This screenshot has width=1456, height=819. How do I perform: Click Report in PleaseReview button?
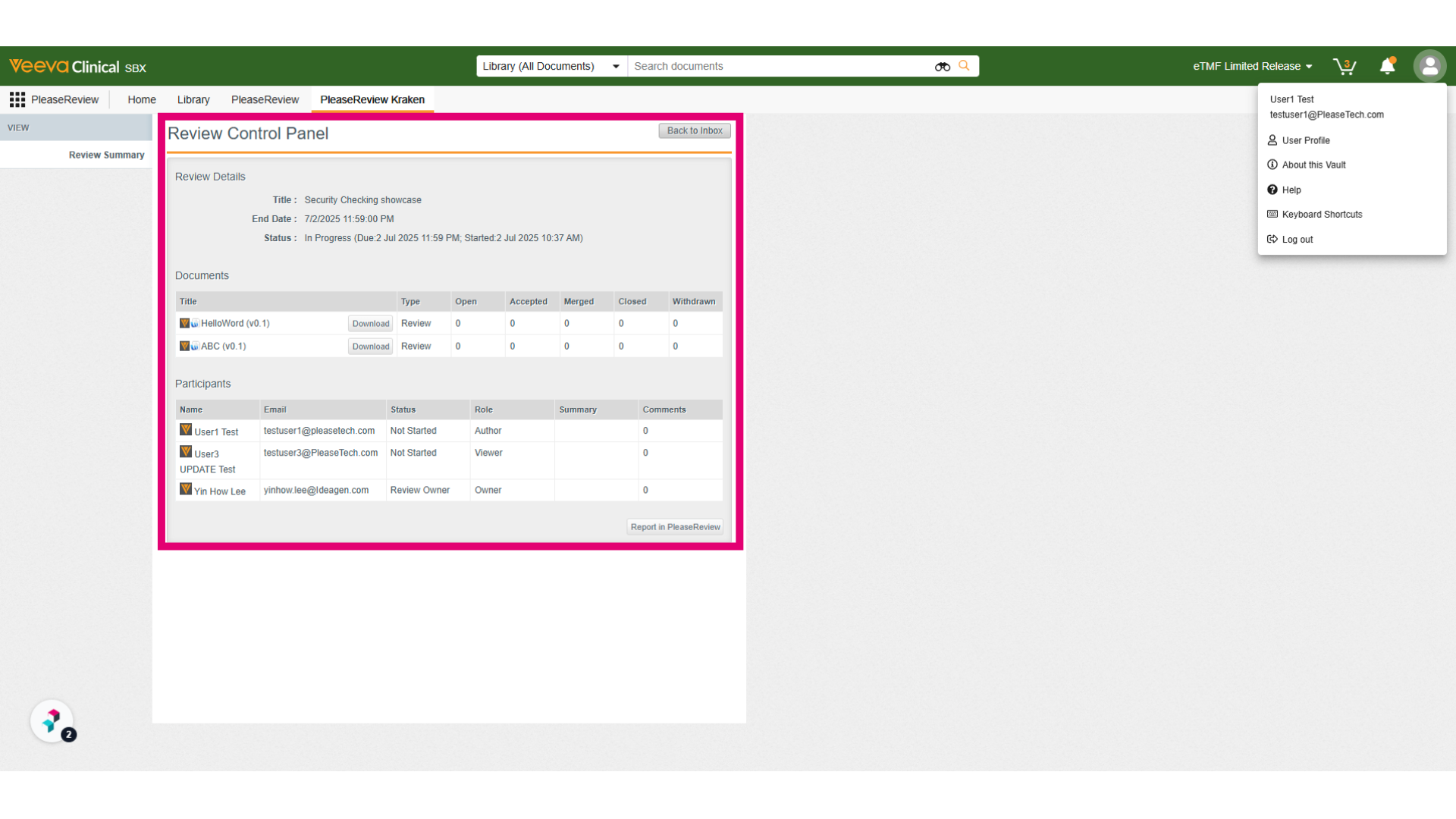point(675,527)
